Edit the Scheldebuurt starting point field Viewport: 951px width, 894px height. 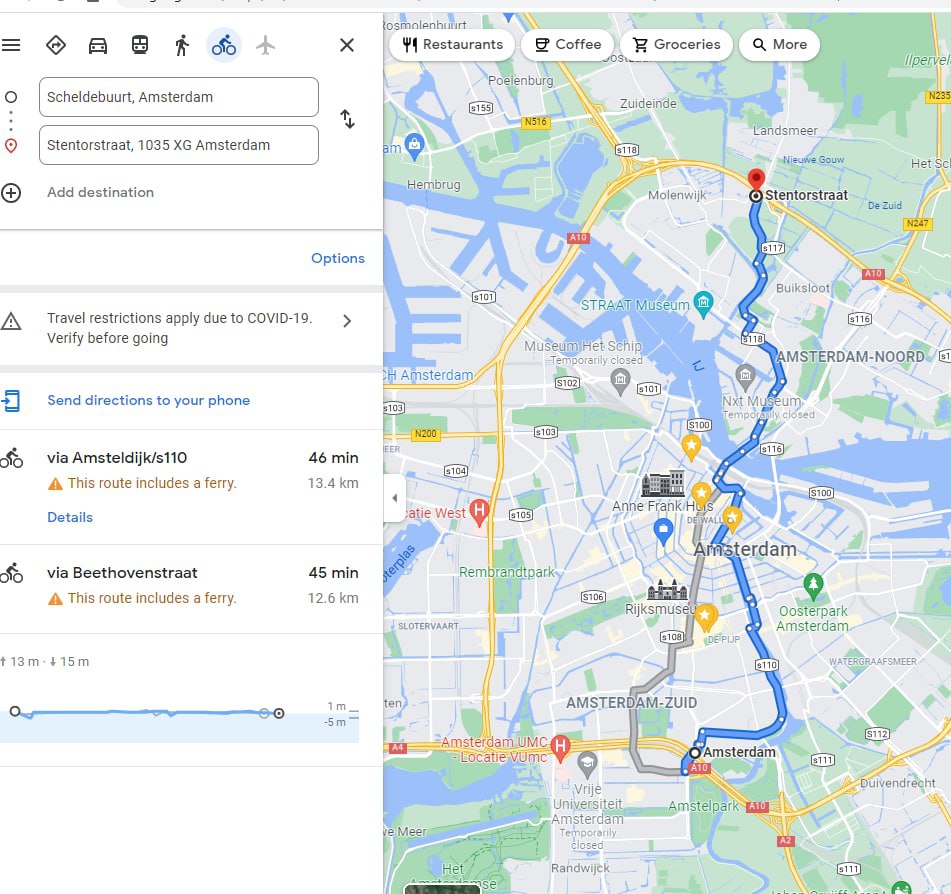179,97
